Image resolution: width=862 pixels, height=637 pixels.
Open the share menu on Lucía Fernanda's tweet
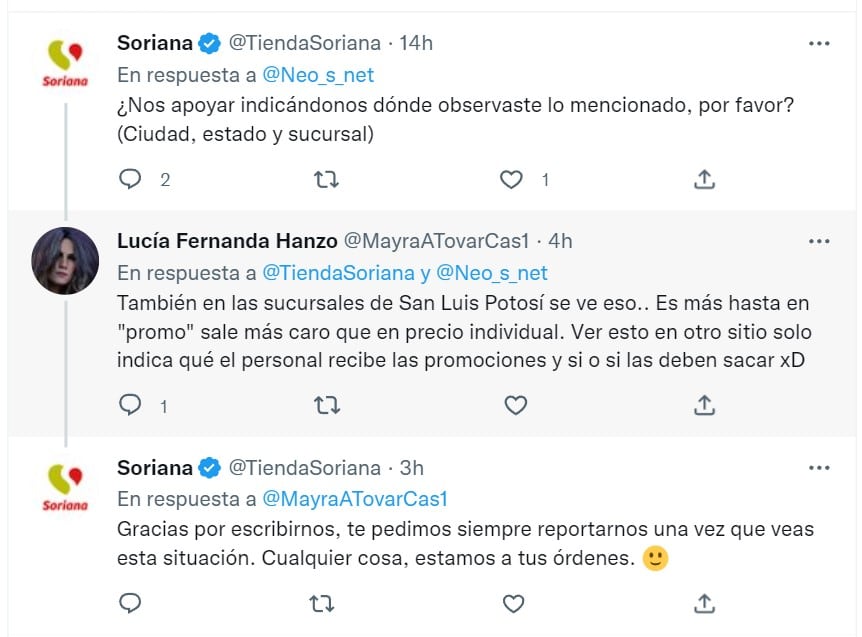[x=704, y=405]
